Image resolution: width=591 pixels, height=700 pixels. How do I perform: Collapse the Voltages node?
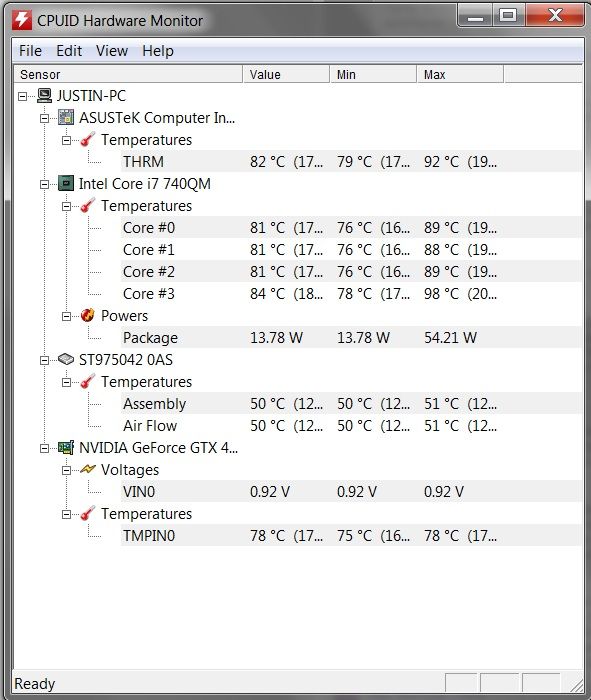(66, 470)
